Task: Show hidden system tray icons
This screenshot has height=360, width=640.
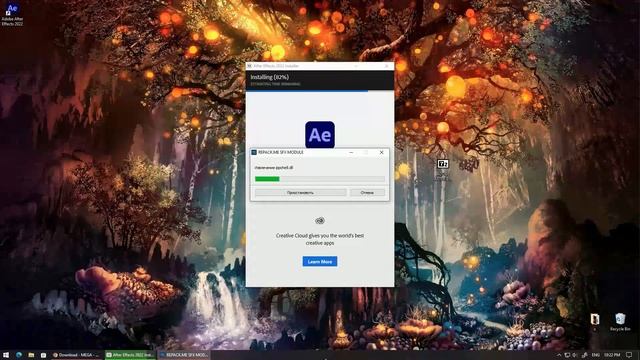Action: pos(559,355)
